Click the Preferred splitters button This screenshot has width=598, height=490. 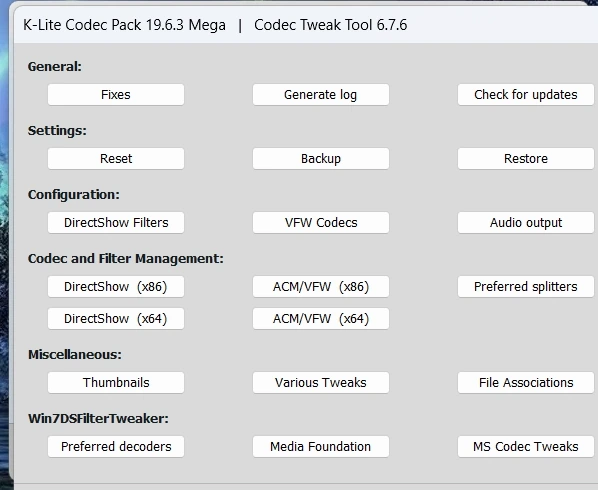point(526,287)
